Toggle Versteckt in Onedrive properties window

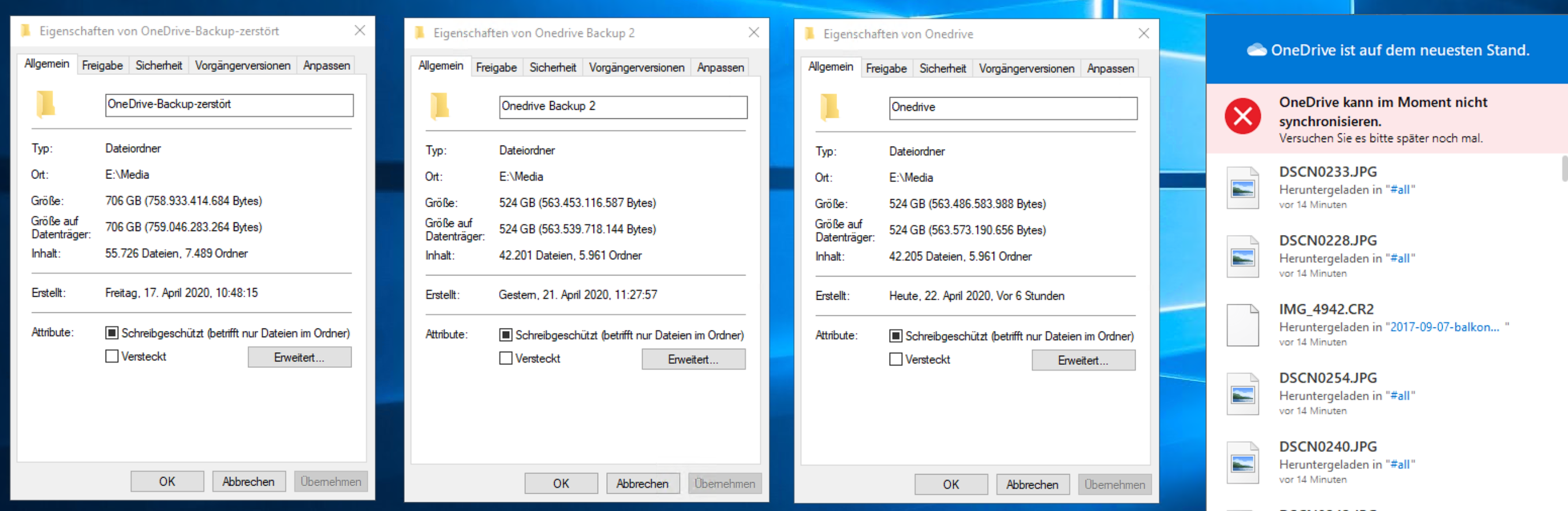895,359
